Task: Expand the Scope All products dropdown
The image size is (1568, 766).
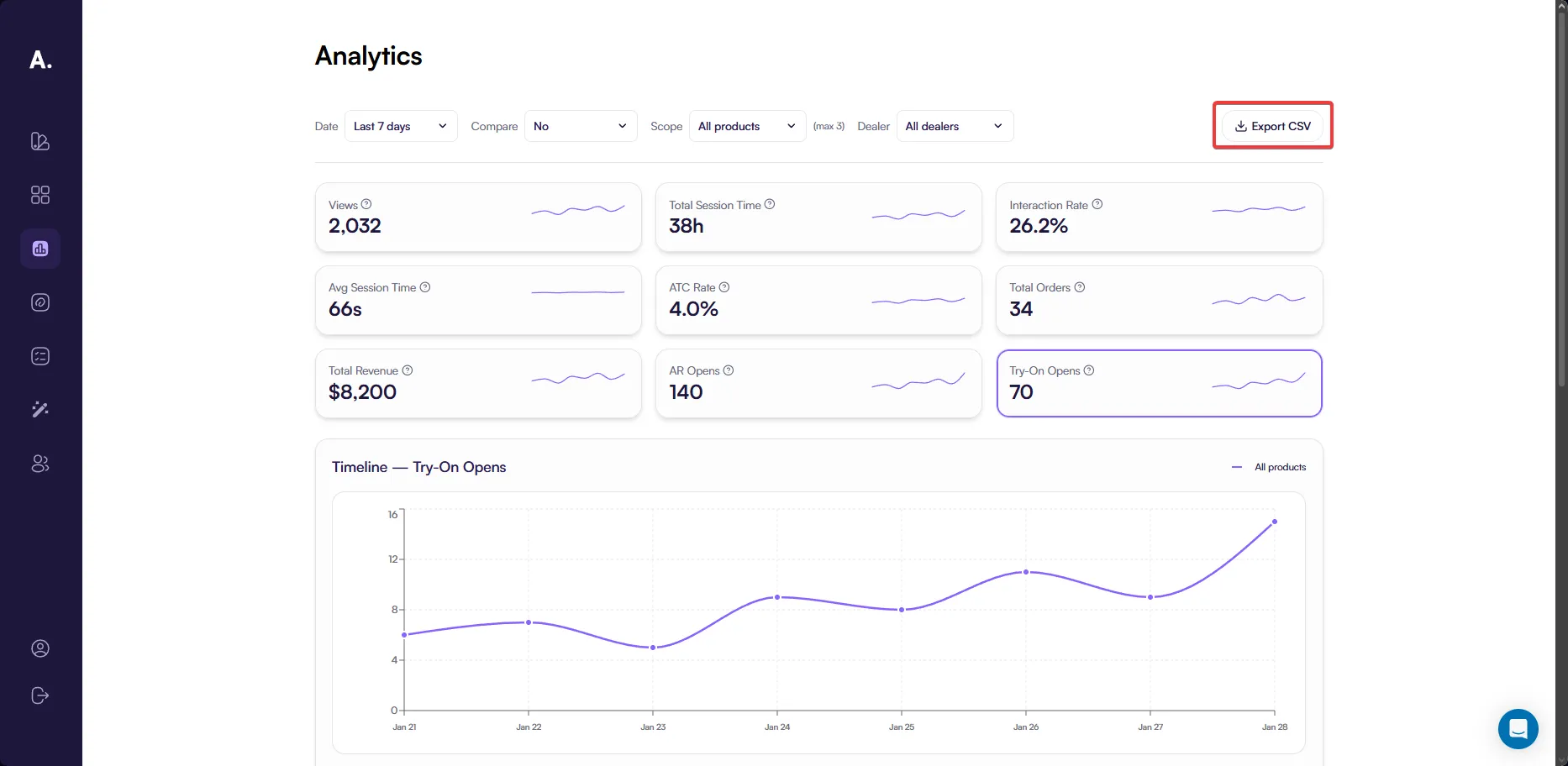Action: (747, 126)
